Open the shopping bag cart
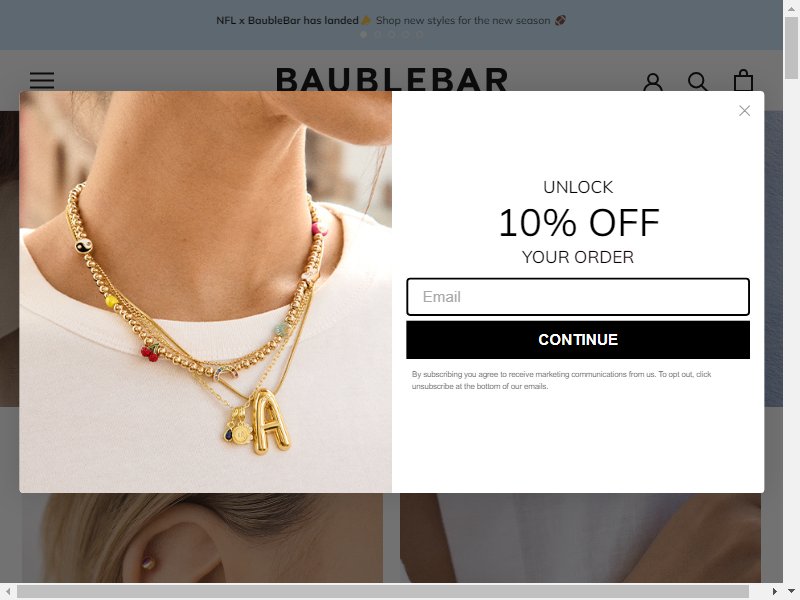This screenshot has width=800, height=600. tap(743, 81)
